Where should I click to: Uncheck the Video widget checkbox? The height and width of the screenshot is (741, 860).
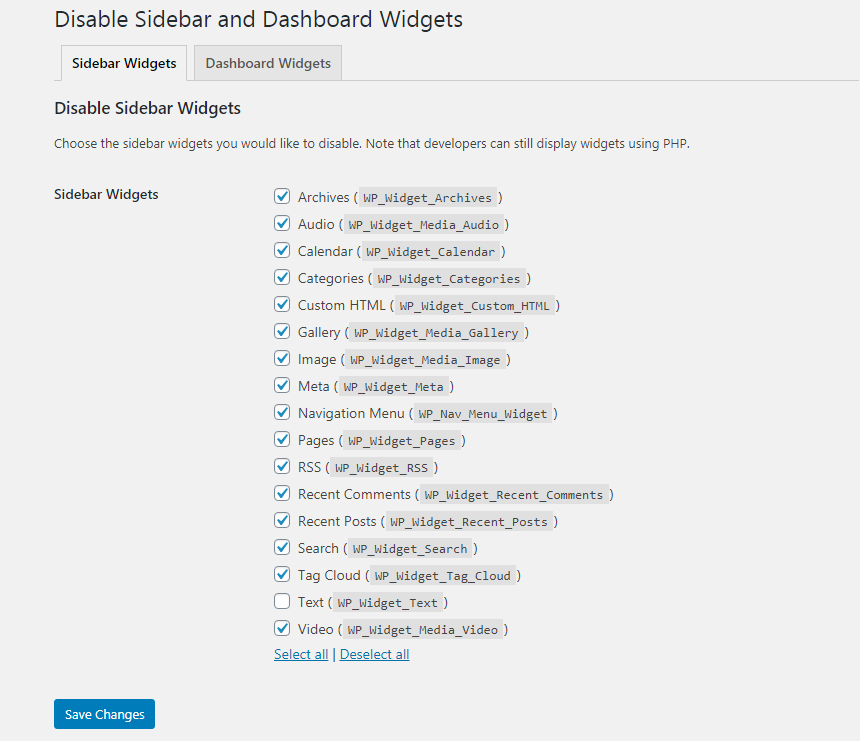(x=282, y=629)
